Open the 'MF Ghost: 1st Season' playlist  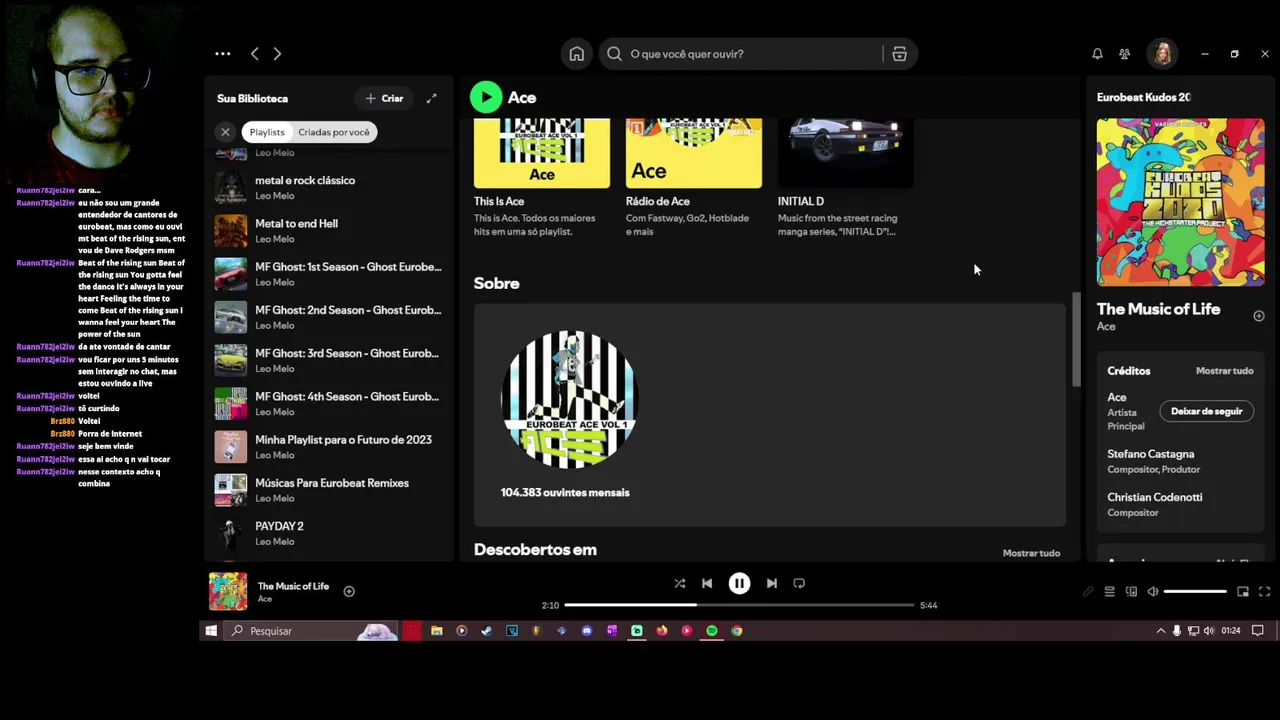(x=328, y=274)
